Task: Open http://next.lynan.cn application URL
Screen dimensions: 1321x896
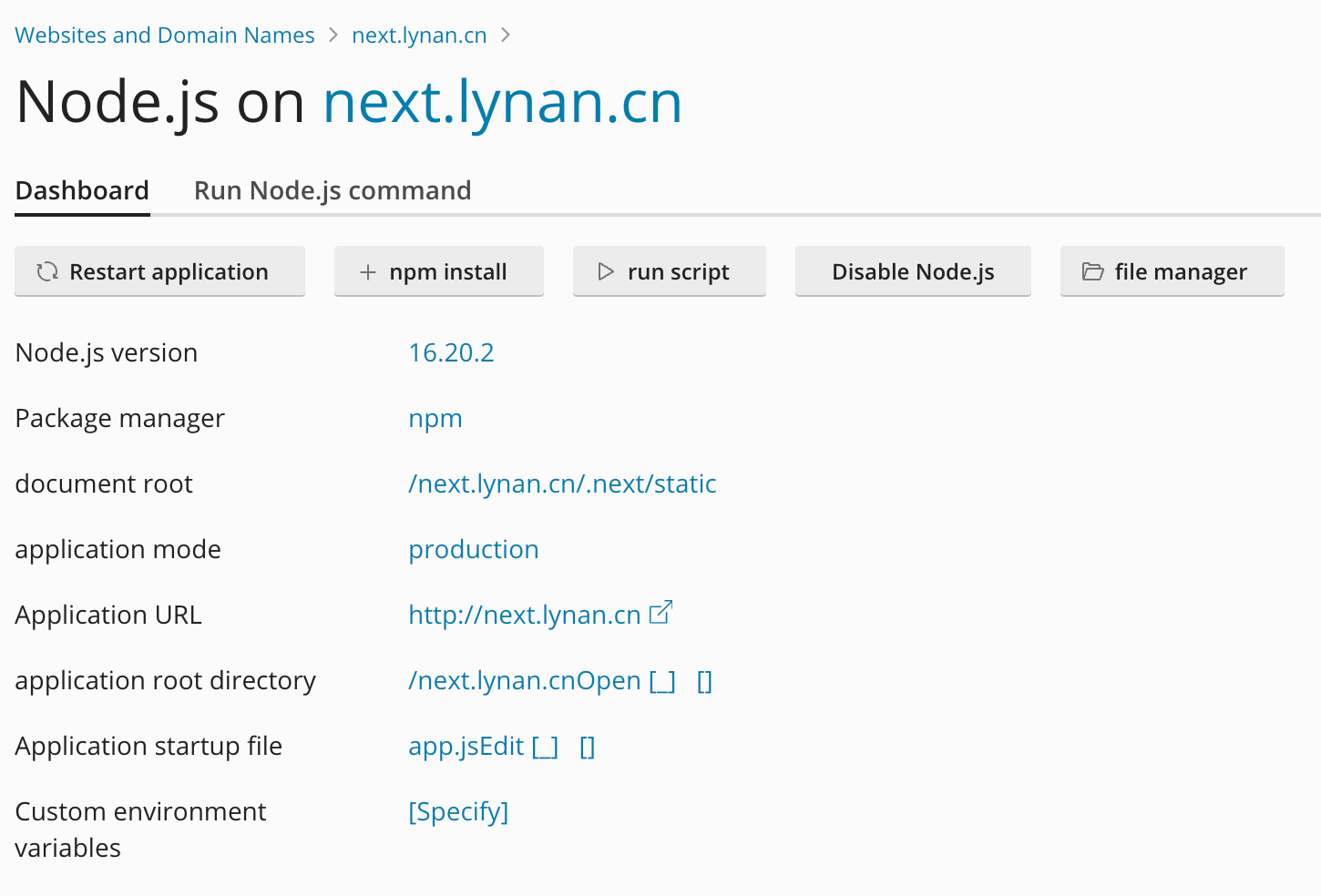Action: tap(525, 615)
